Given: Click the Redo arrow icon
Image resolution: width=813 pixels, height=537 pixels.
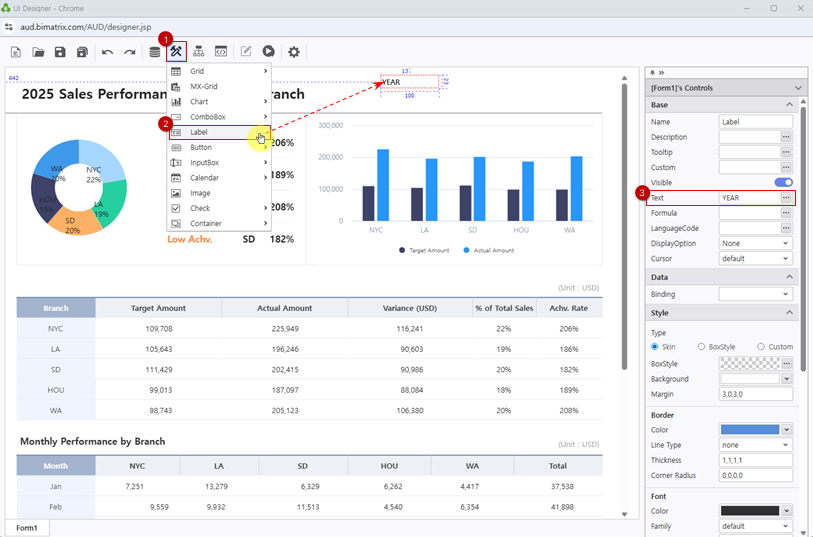Looking at the screenshot, I should 129,52.
